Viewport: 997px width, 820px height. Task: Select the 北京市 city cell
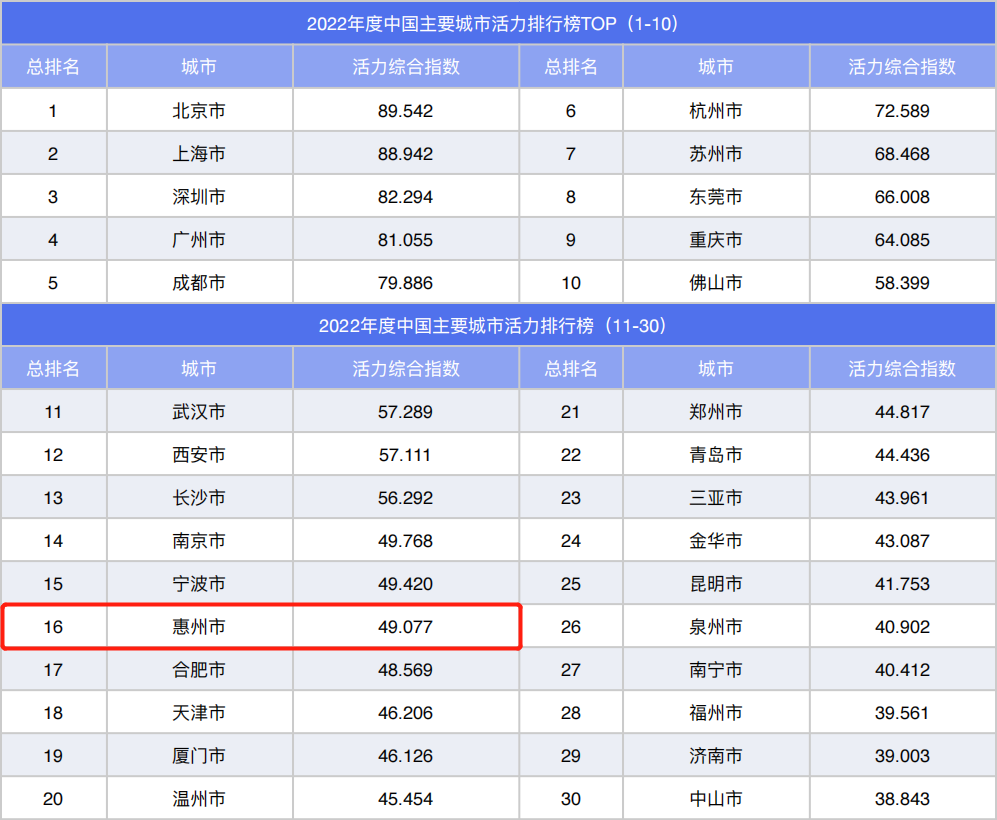click(199, 111)
